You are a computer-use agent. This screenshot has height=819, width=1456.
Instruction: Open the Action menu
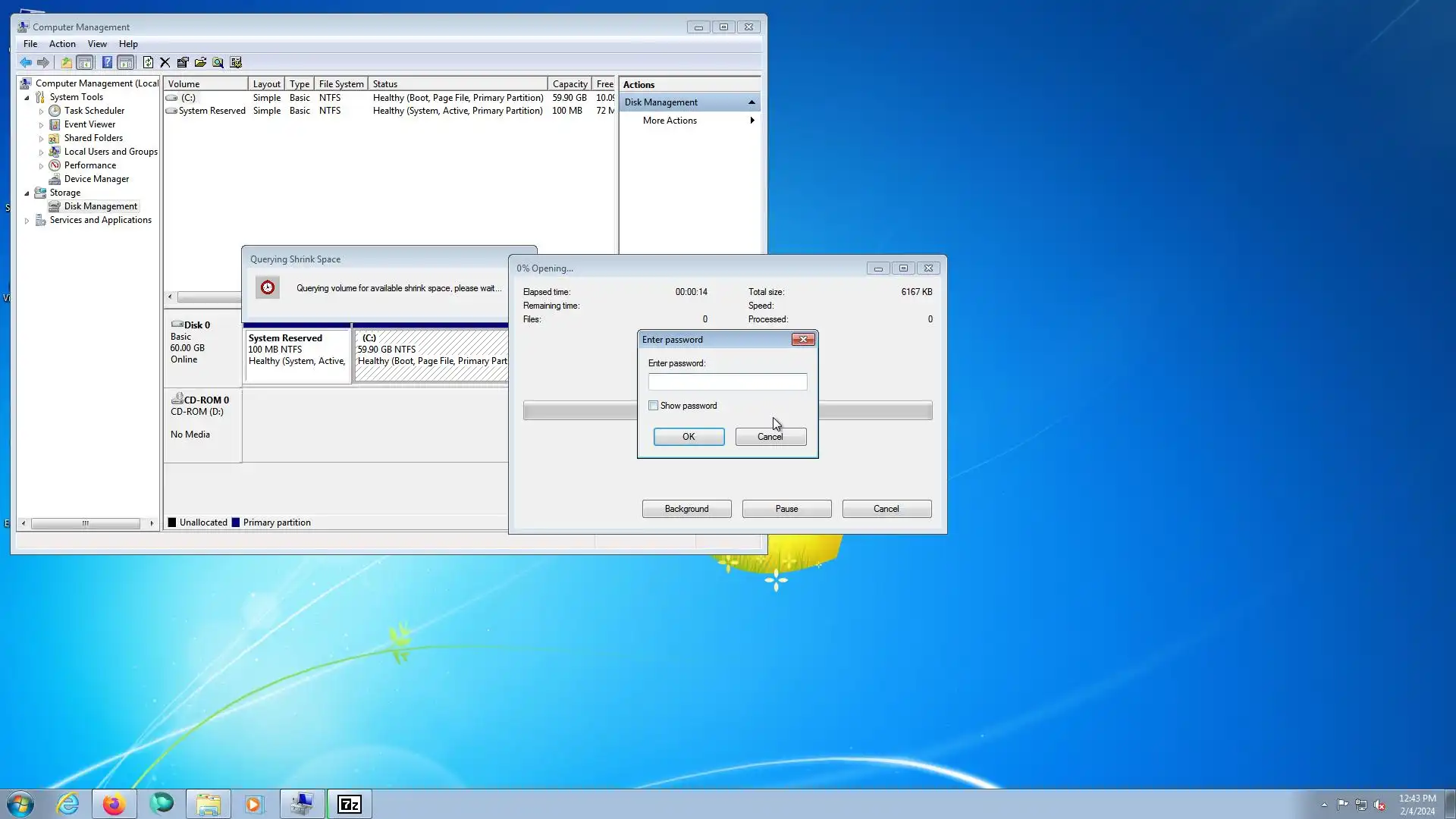(x=62, y=44)
